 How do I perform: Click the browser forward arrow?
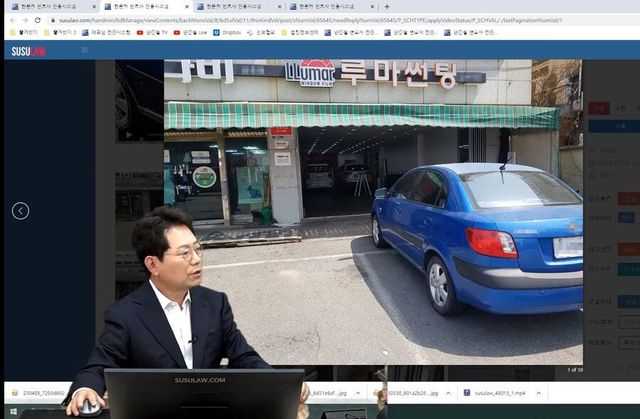[25, 19]
